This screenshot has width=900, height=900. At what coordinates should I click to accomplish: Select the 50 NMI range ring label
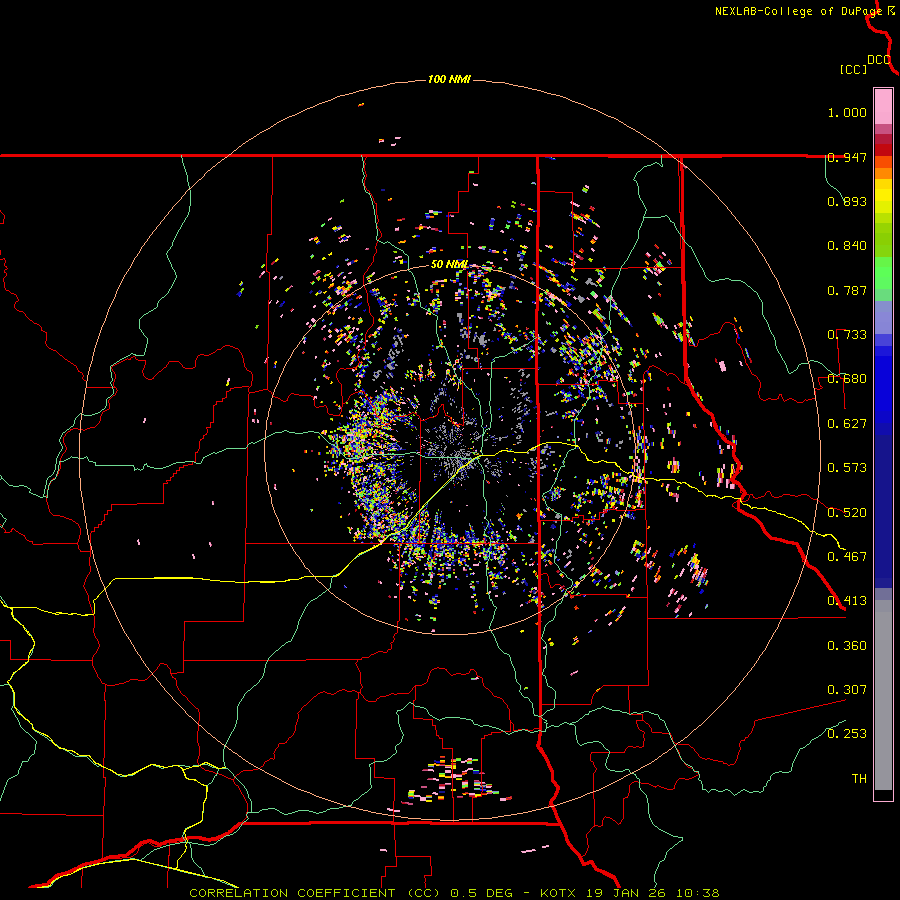[x=449, y=264]
